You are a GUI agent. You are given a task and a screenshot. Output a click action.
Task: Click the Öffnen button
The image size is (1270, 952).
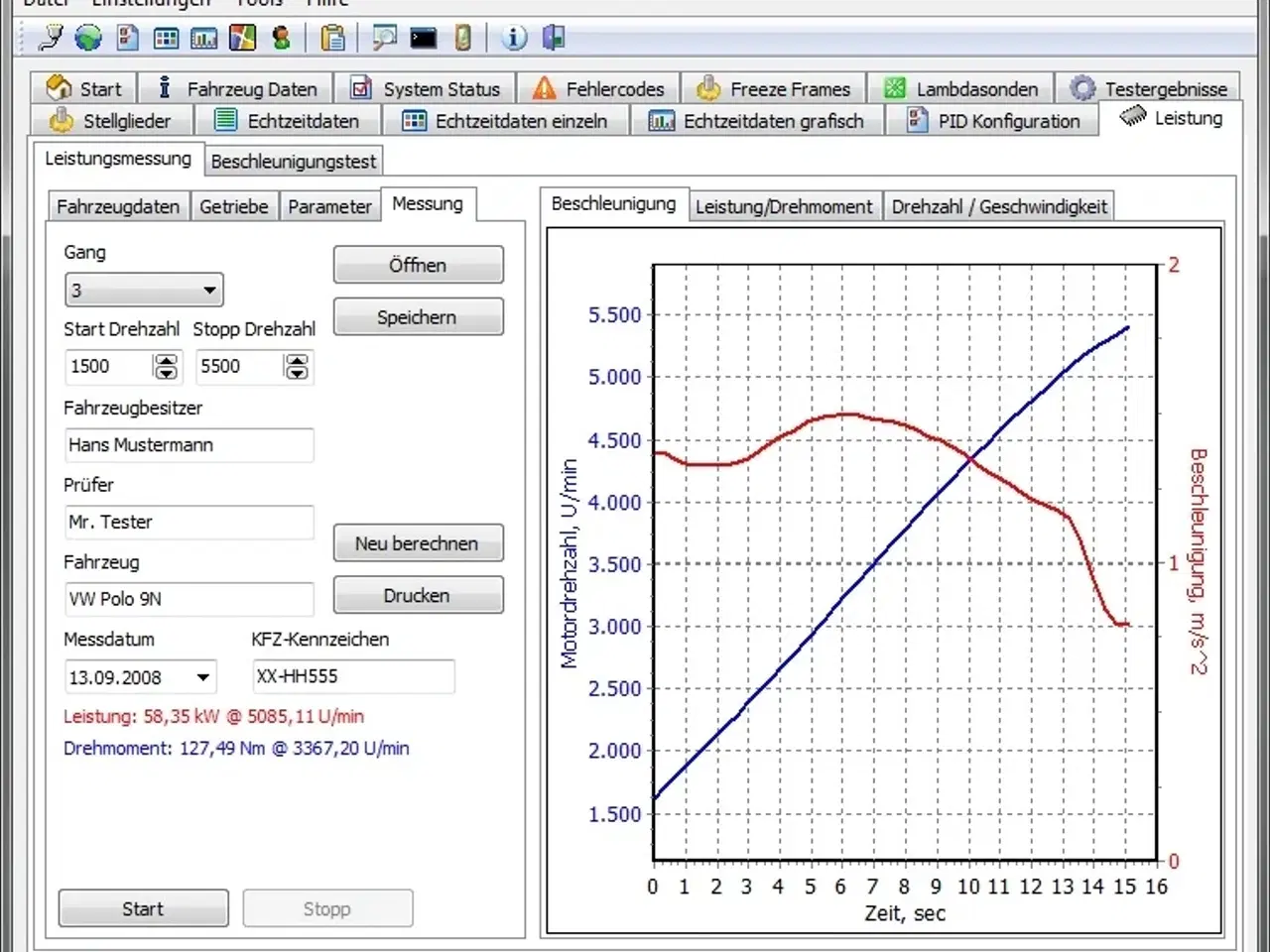pos(418,265)
